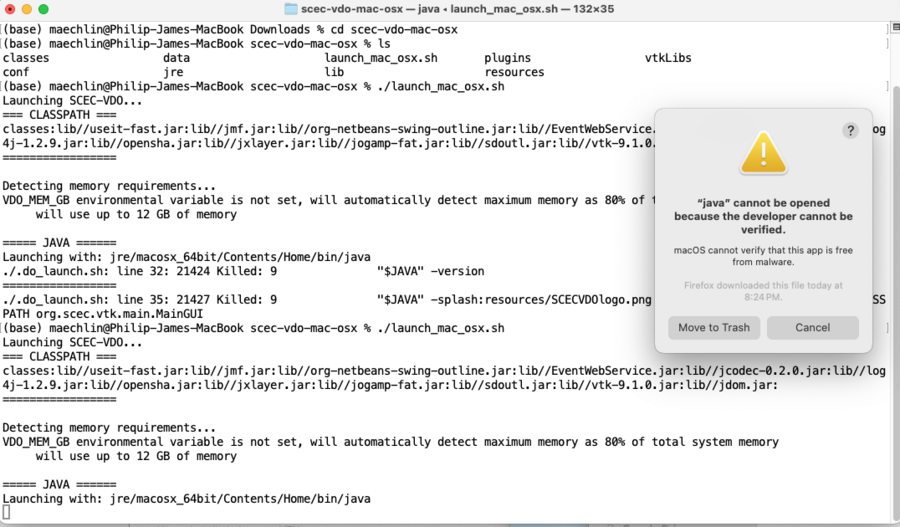The height and width of the screenshot is (527, 900).
Task: Open help with the question mark button
Action: pyautogui.click(x=850, y=130)
